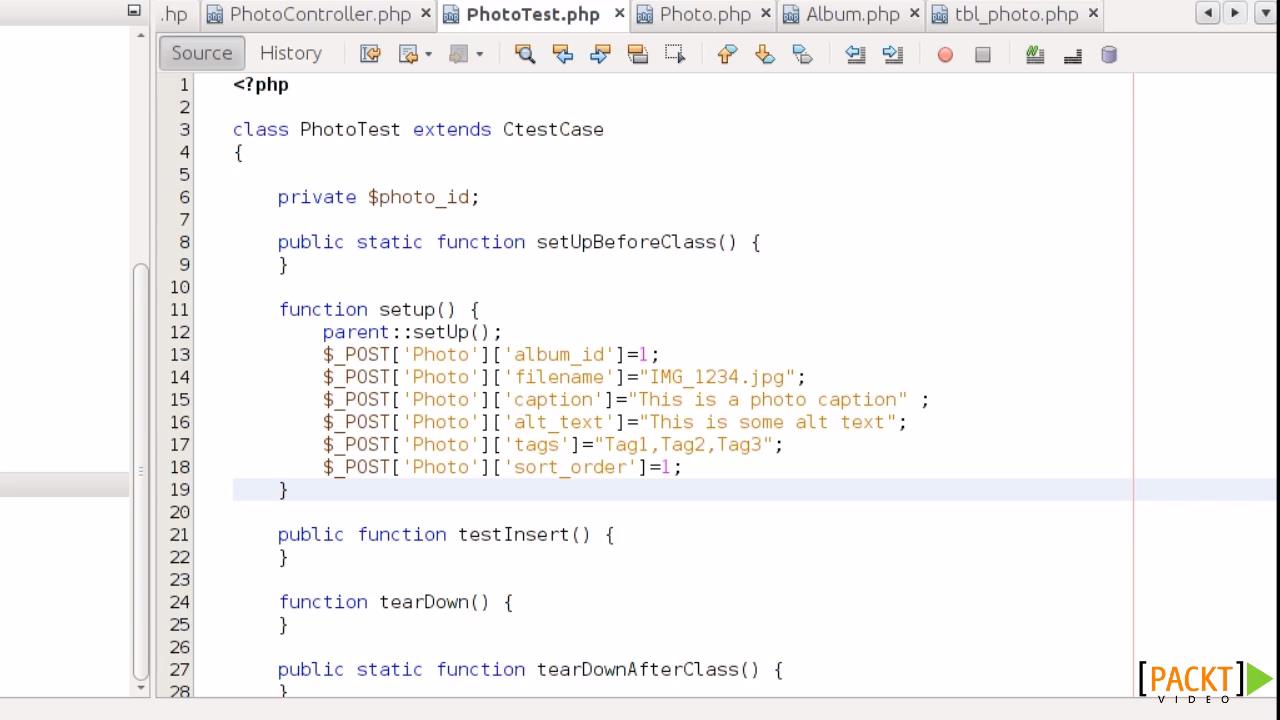Open the Album.php tab
The image size is (1280, 720).
pyautogui.click(x=853, y=14)
